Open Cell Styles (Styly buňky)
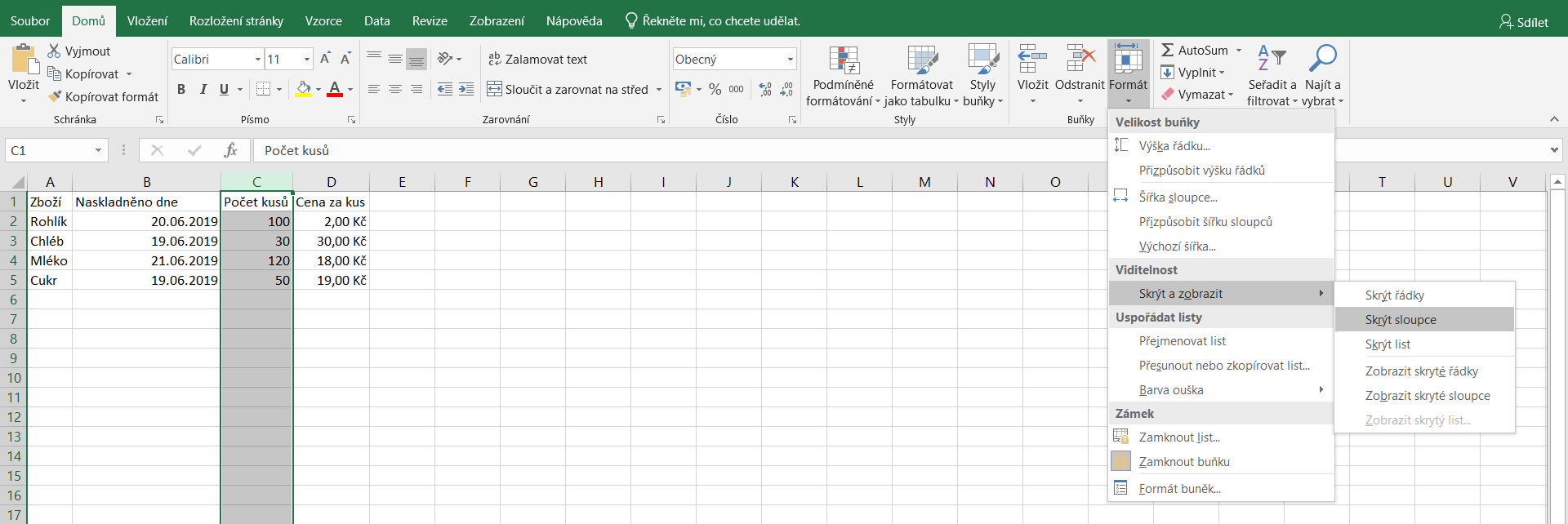 982,76
